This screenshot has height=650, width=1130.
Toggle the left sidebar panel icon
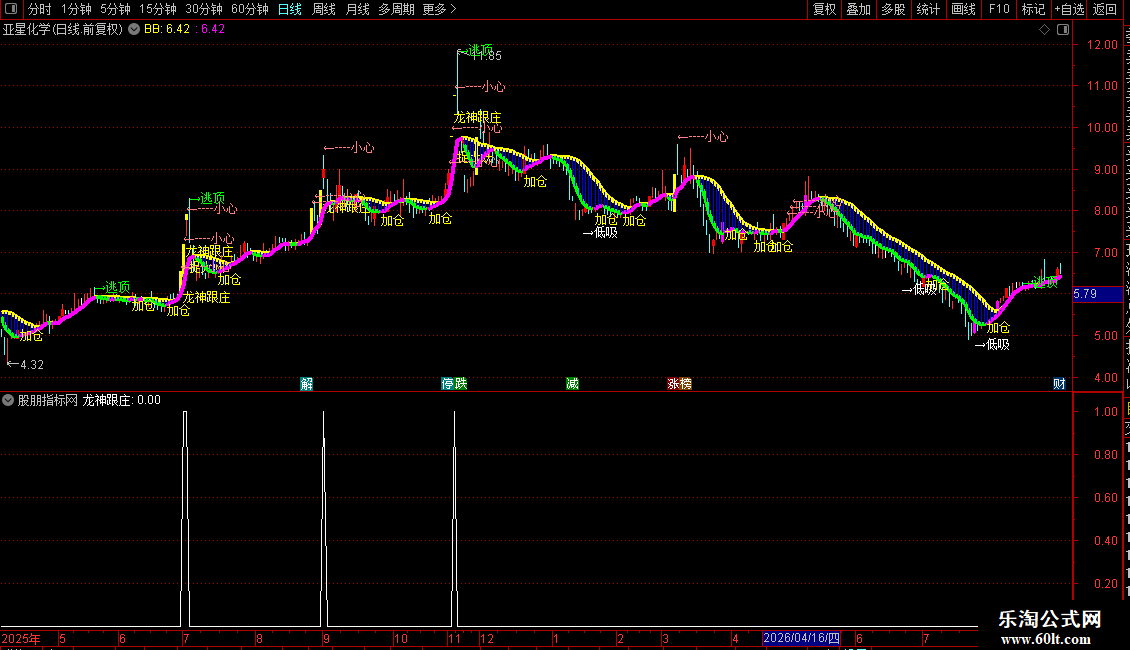coord(11,9)
